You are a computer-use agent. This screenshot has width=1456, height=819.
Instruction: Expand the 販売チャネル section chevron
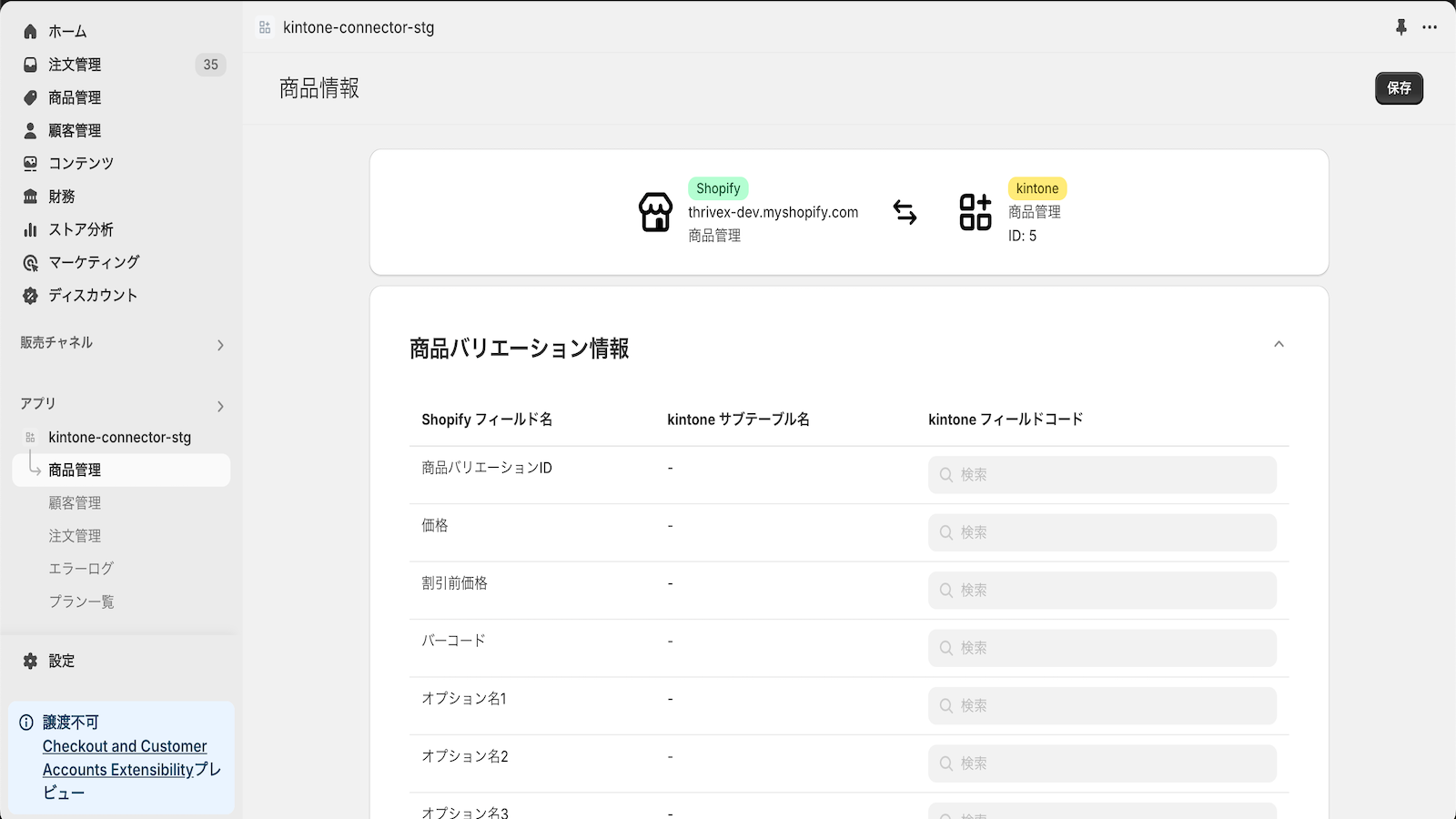[x=220, y=345]
